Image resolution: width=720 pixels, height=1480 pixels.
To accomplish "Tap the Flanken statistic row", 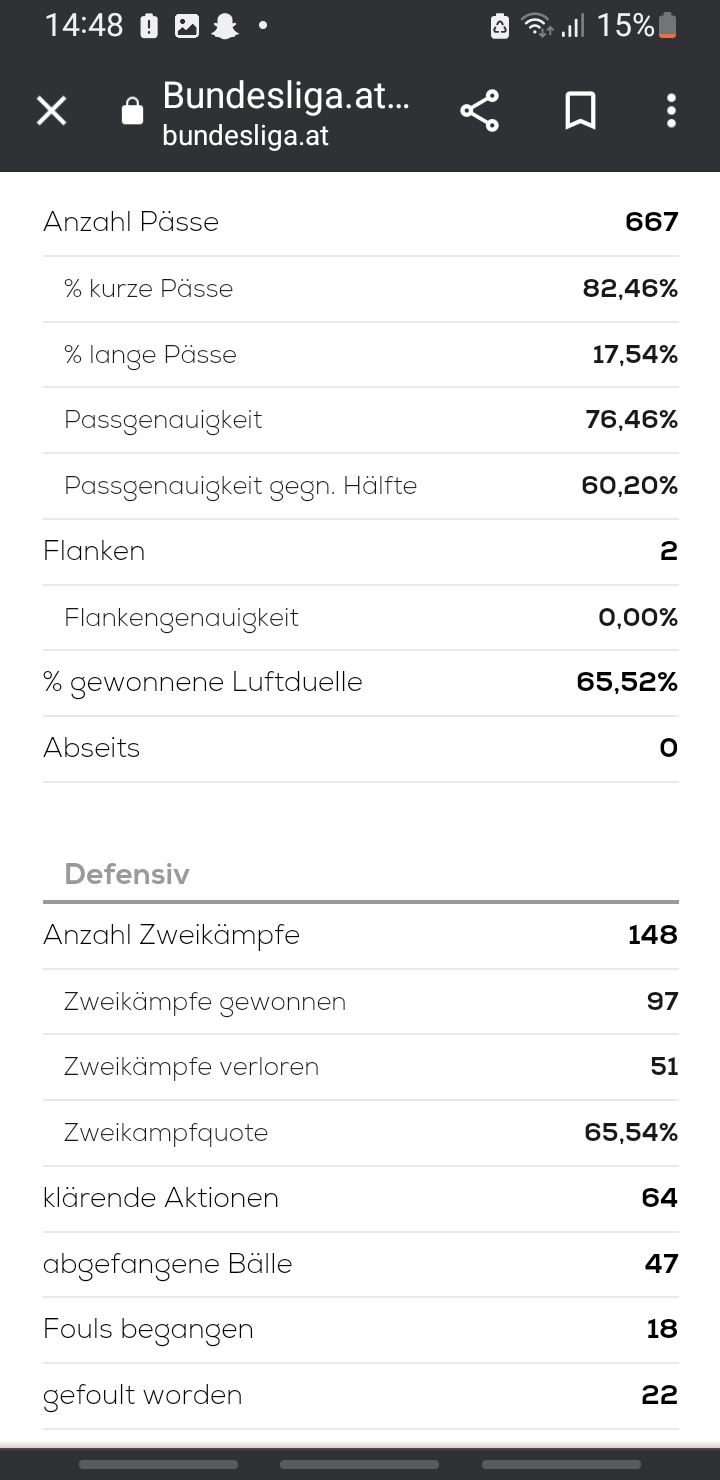I will pyautogui.click(x=360, y=551).
